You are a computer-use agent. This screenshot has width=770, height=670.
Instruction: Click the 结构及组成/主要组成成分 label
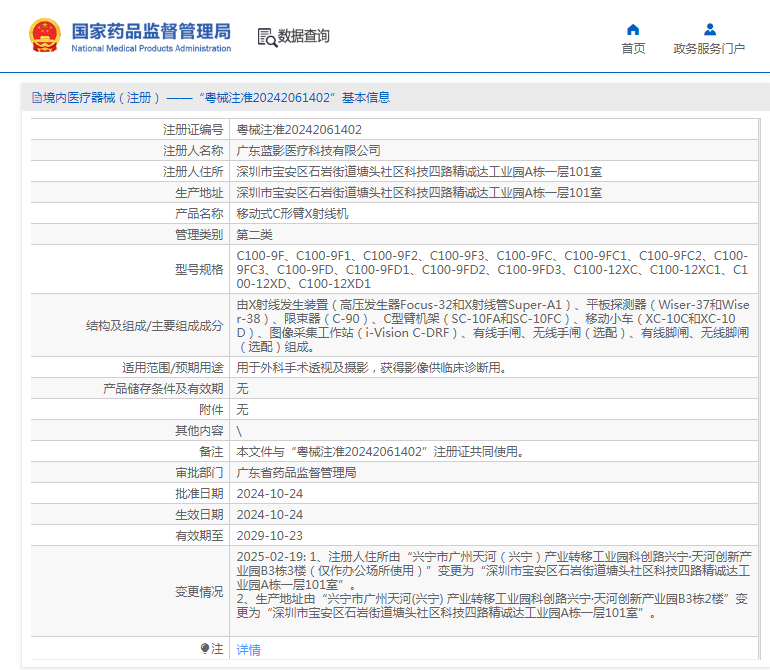[130, 326]
